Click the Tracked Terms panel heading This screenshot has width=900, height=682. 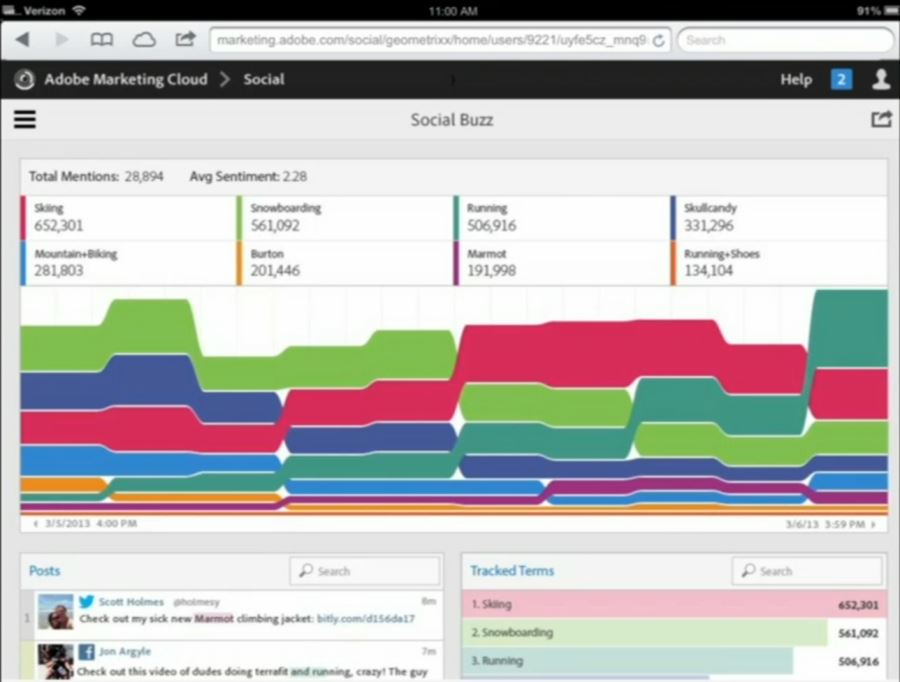[512, 571]
